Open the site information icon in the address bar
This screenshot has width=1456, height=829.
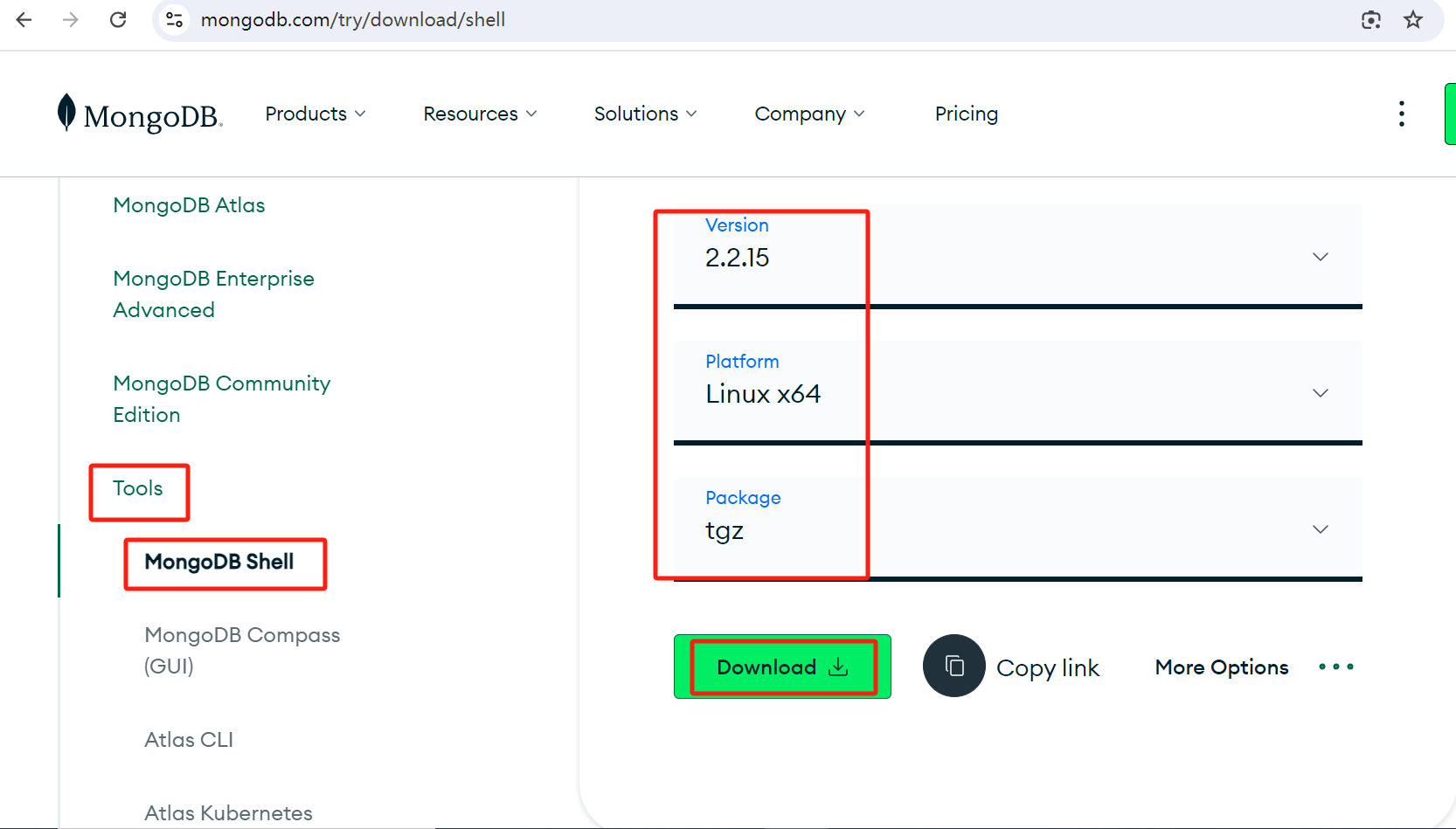click(x=175, y=19)
